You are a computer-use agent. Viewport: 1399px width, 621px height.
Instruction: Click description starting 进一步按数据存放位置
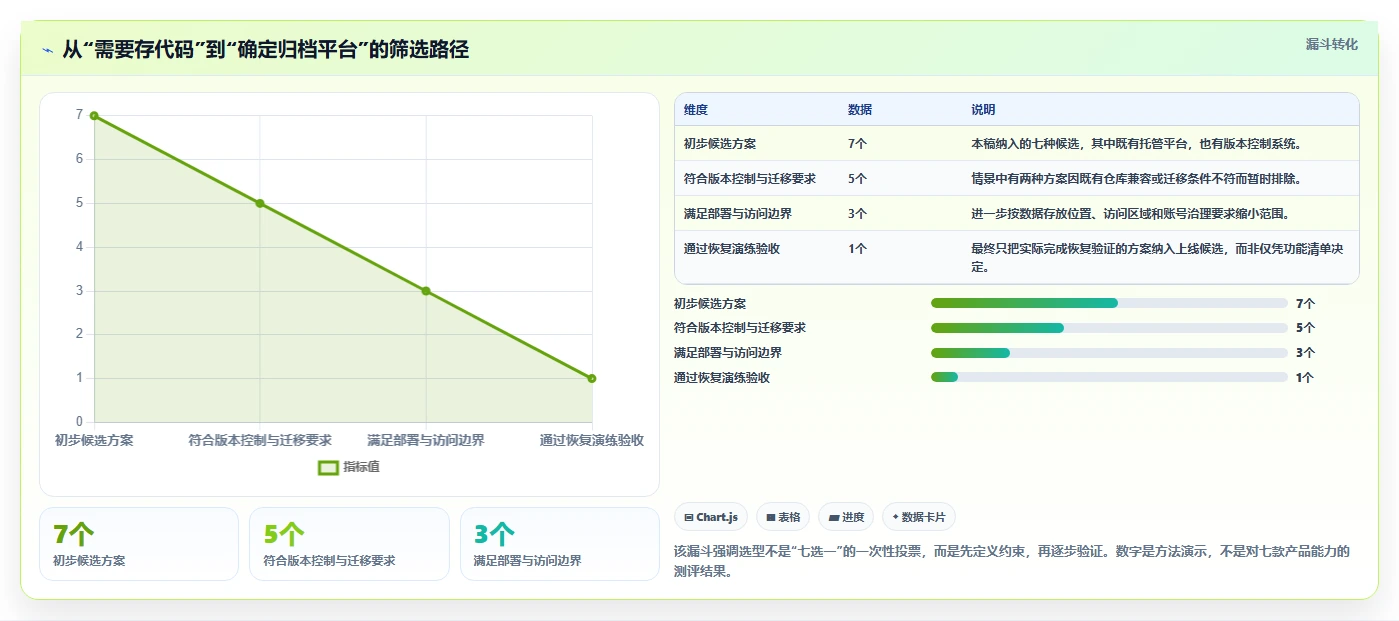click(1130, 214)
